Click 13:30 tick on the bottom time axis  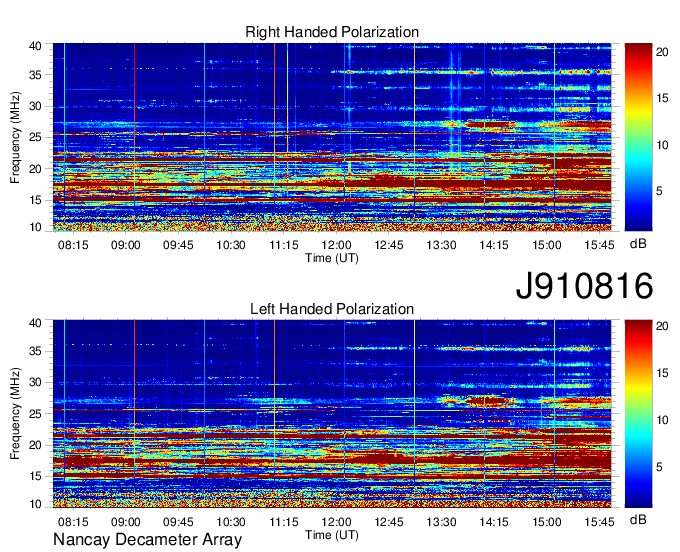coord(441,522)
